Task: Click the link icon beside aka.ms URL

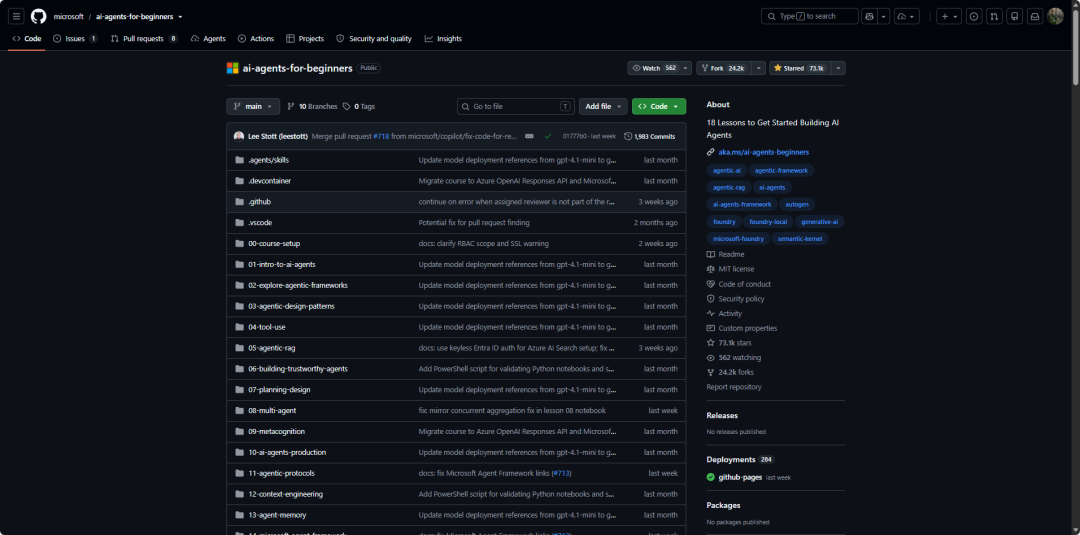Action: (x=711, y=152)
